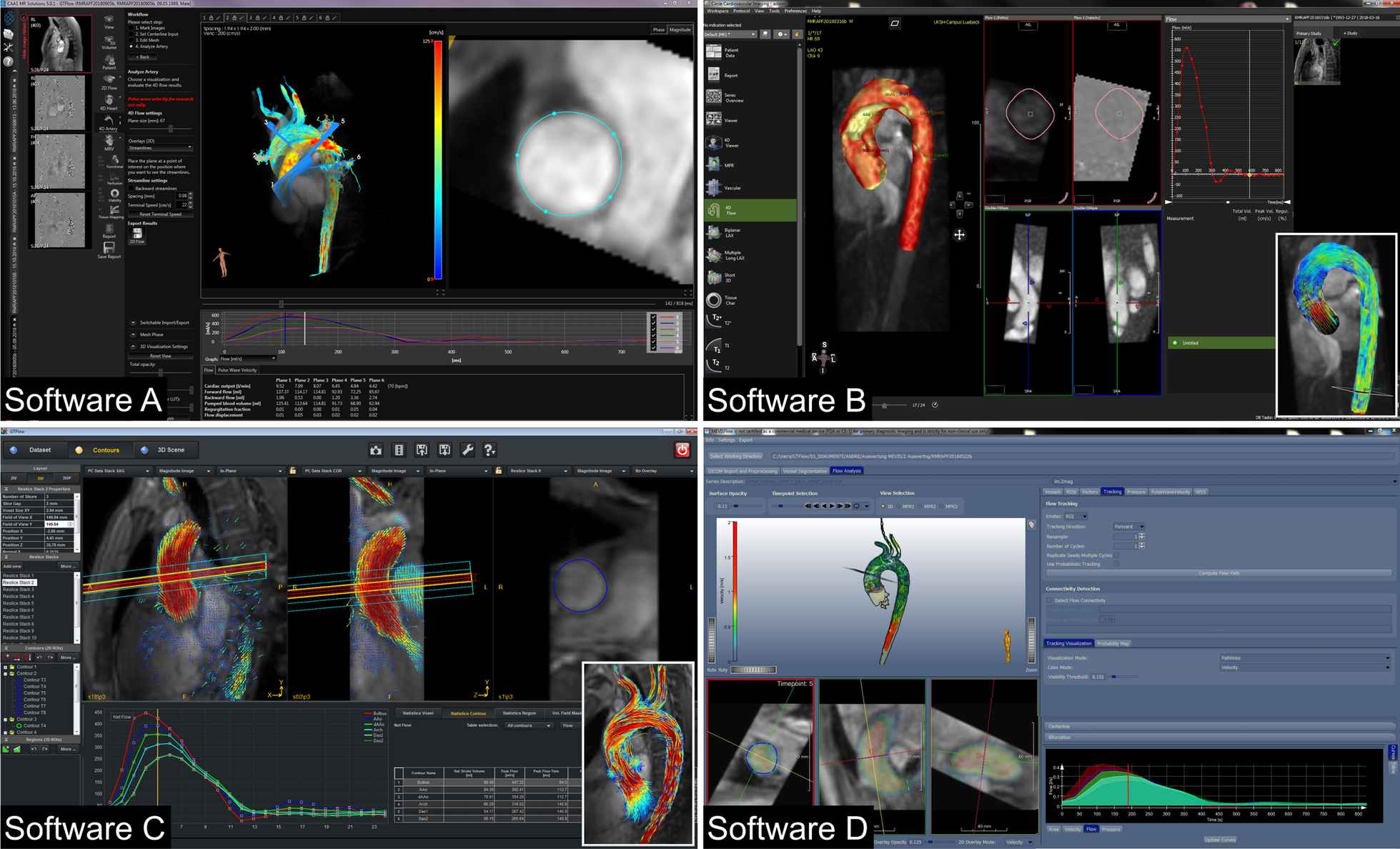Select the MPR1 view radio button in Software D
The height and width of the screenshot is (849, 1400).
(898, 507)
